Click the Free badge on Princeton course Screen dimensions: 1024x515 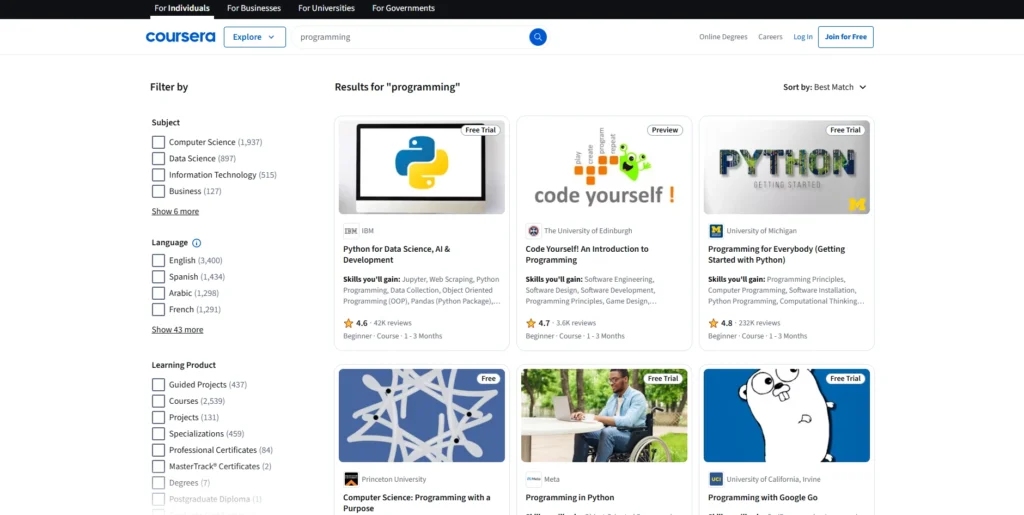click(x=488, y=379)
